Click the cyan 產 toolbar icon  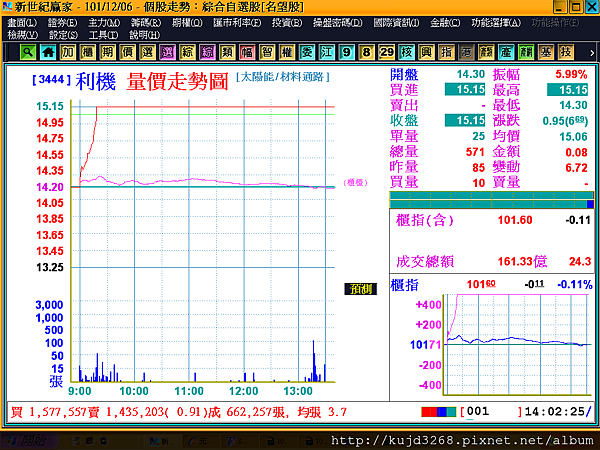click(x=505, y=52)
